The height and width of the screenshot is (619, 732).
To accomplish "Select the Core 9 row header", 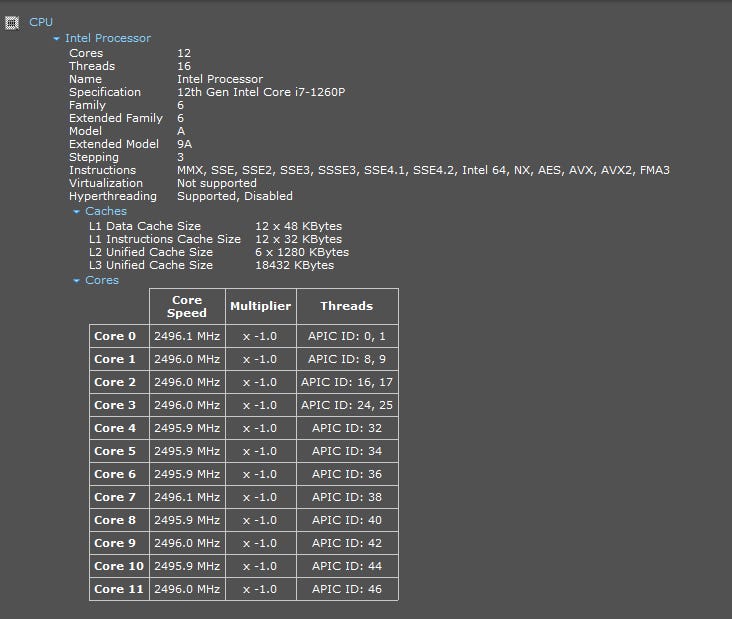I will (119, 543).
